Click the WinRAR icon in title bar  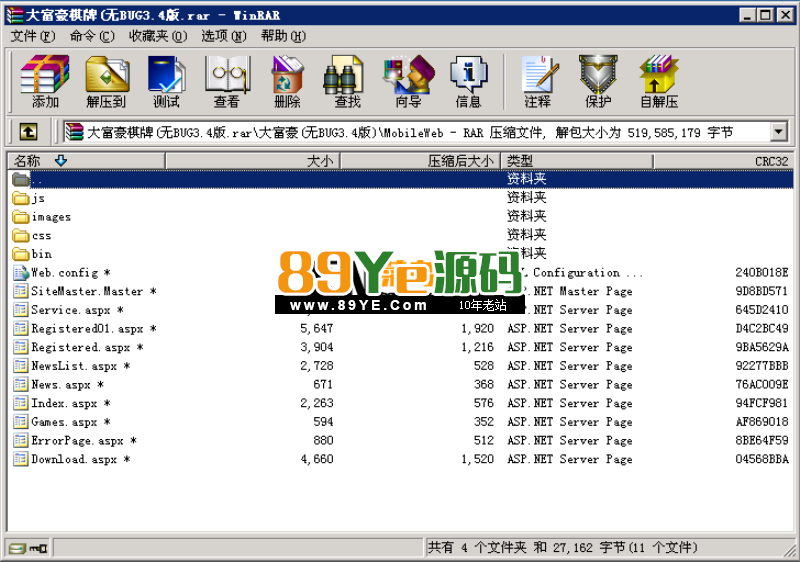coord(14,15)
